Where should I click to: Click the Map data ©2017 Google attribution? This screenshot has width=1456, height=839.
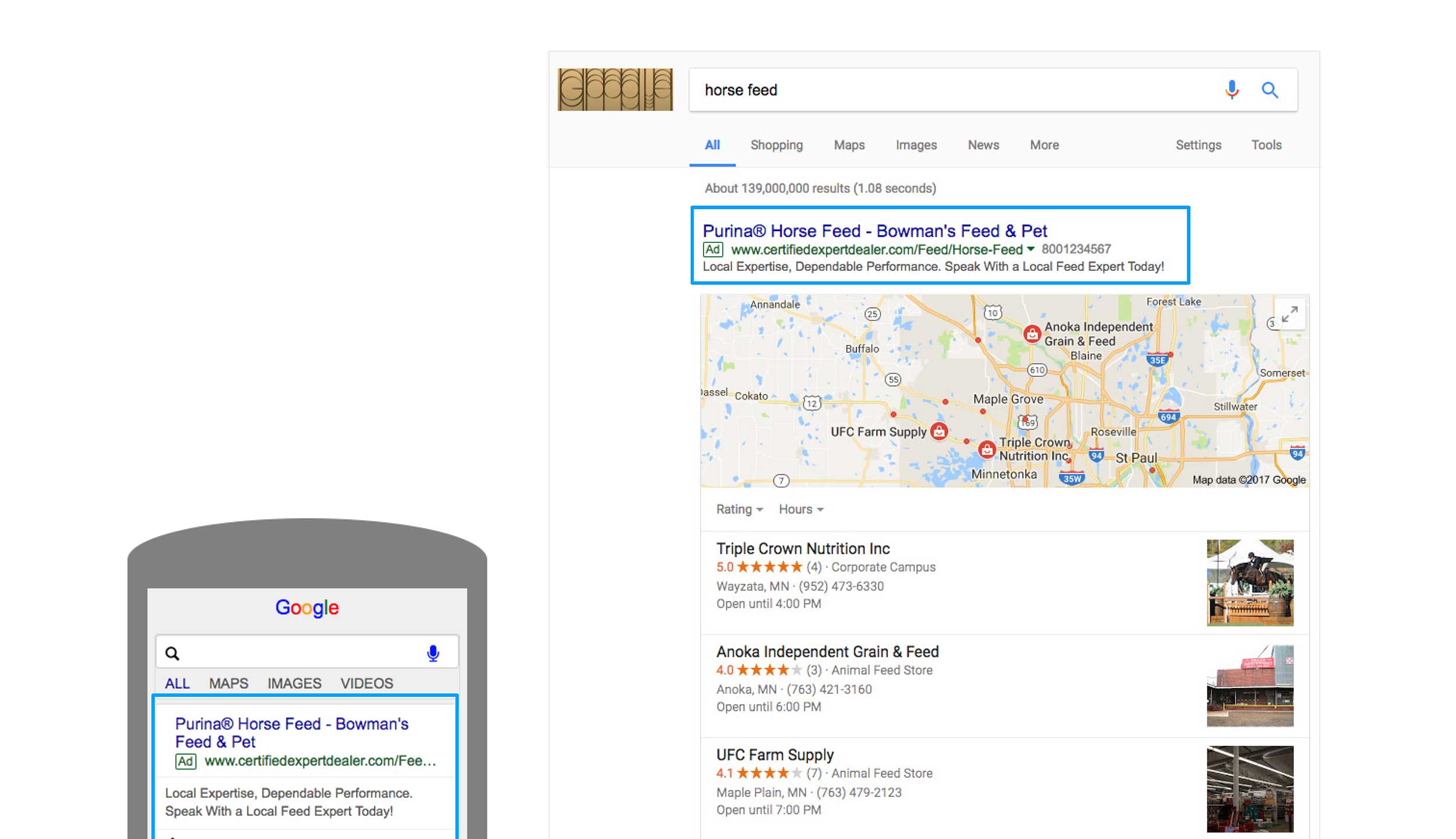click(x=1249, y=480)
